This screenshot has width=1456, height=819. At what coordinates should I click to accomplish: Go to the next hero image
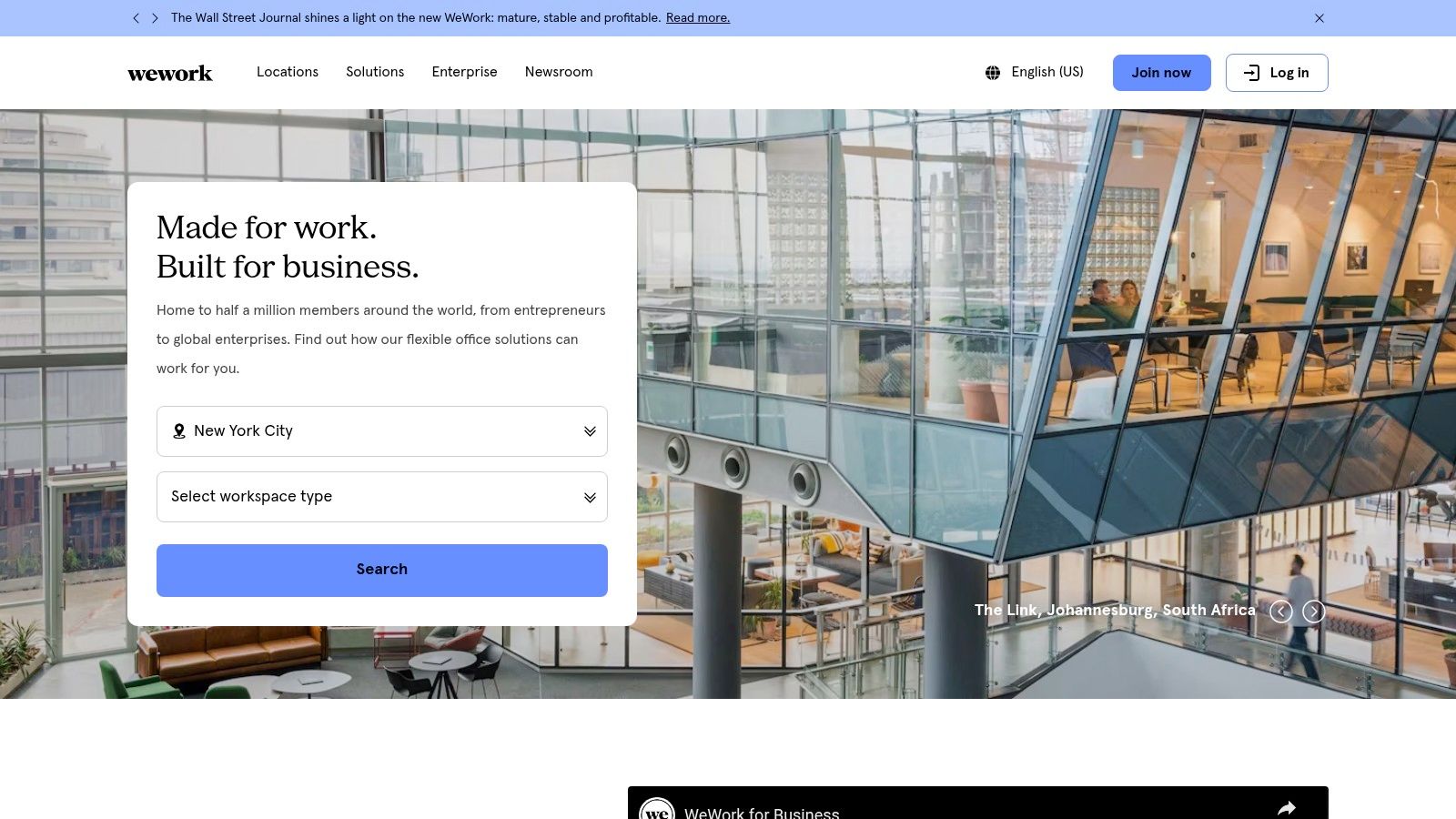tap(1314, 612)
